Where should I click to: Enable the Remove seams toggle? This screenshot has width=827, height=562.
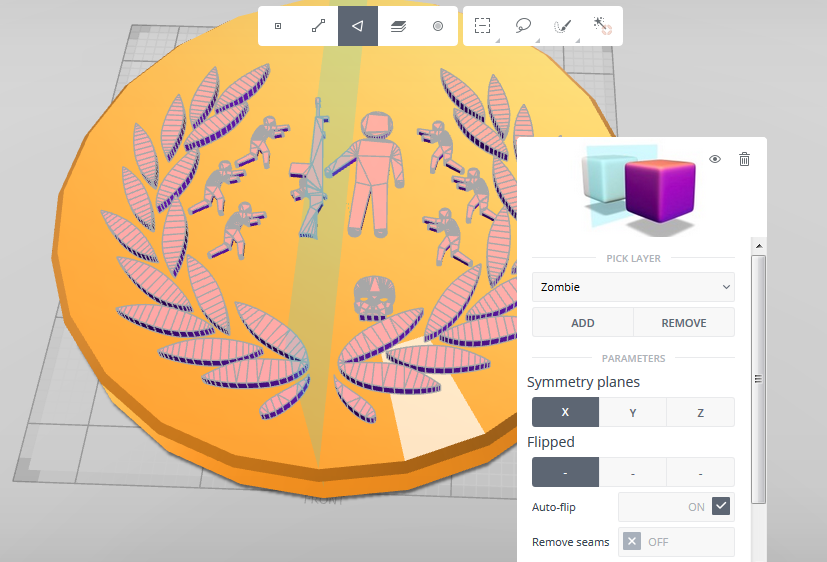632,541
